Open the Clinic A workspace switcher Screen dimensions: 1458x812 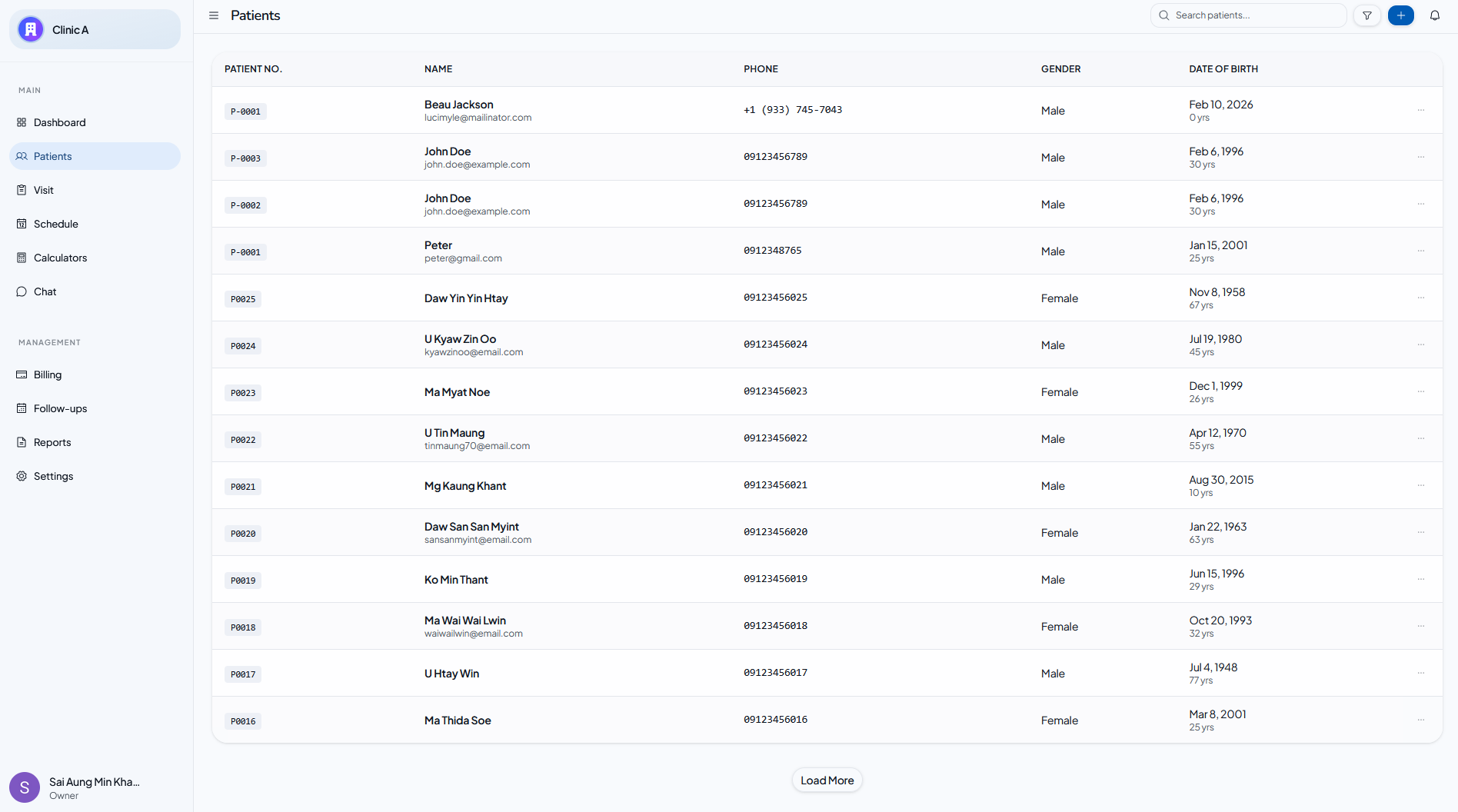click(95, 29)
